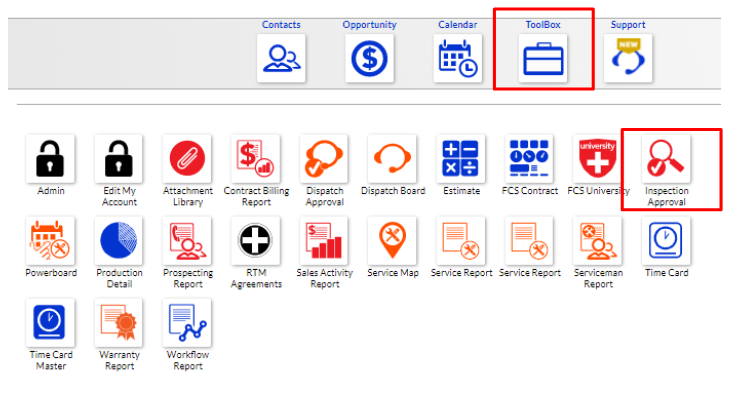Open the Opportunity dollar icon

[369, 58]
